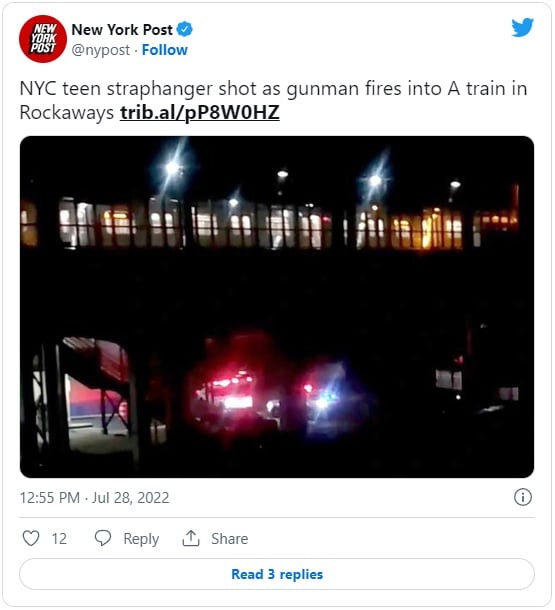
Task: Select the Reply text label
Action: 141,539
